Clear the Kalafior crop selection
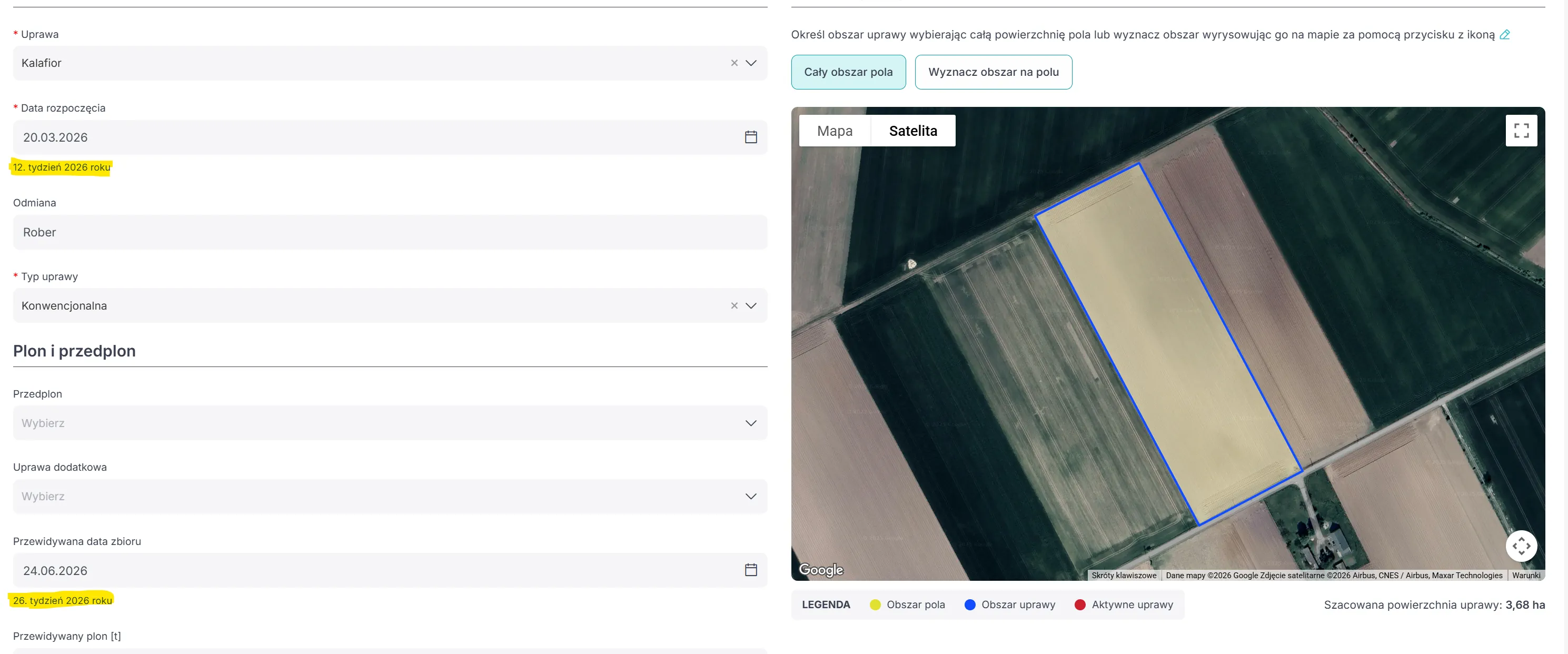Screen dimensions: 1568x654 tap(734, 63)
